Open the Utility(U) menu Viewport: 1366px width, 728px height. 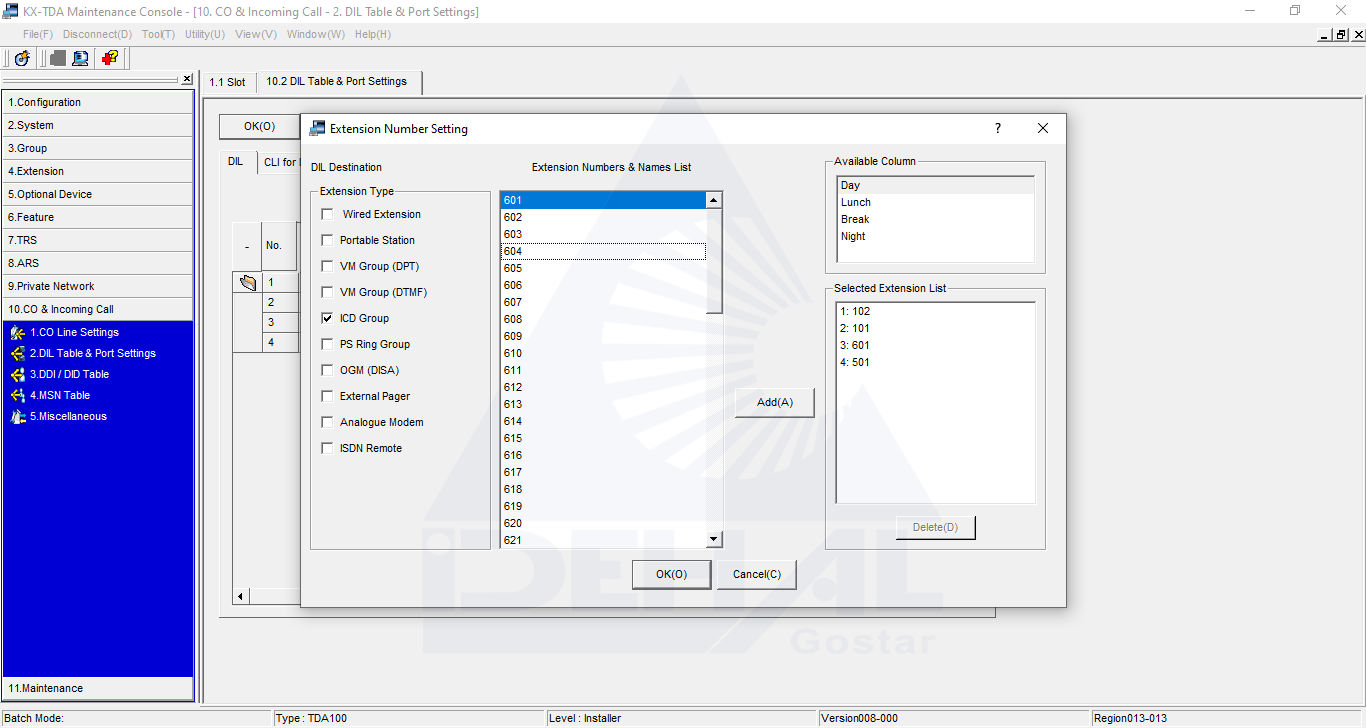coord(205,34)
